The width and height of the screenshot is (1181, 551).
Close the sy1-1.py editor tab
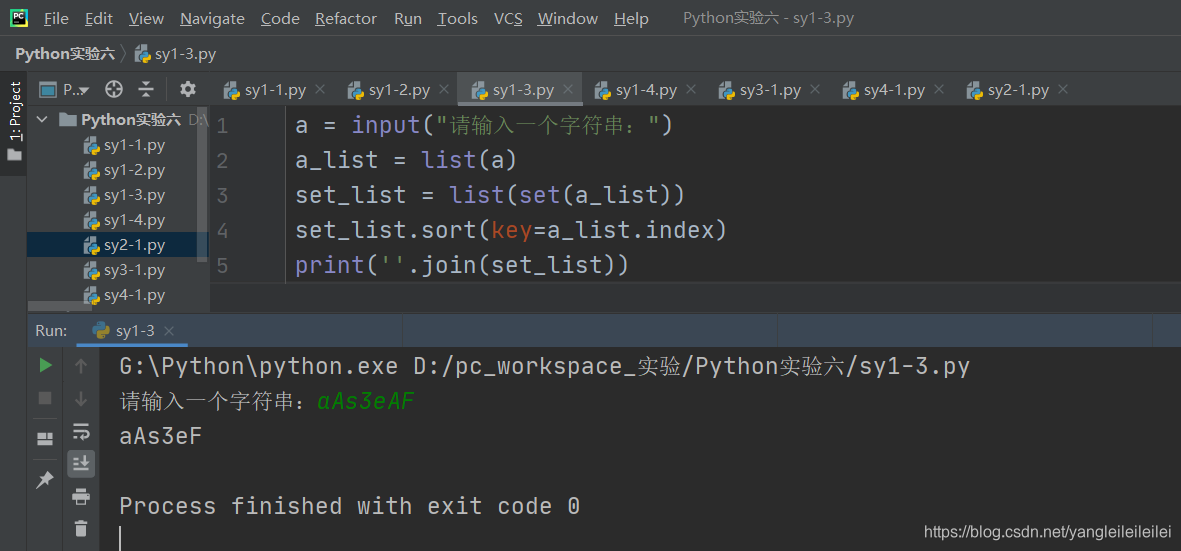(x=320, y=90)
